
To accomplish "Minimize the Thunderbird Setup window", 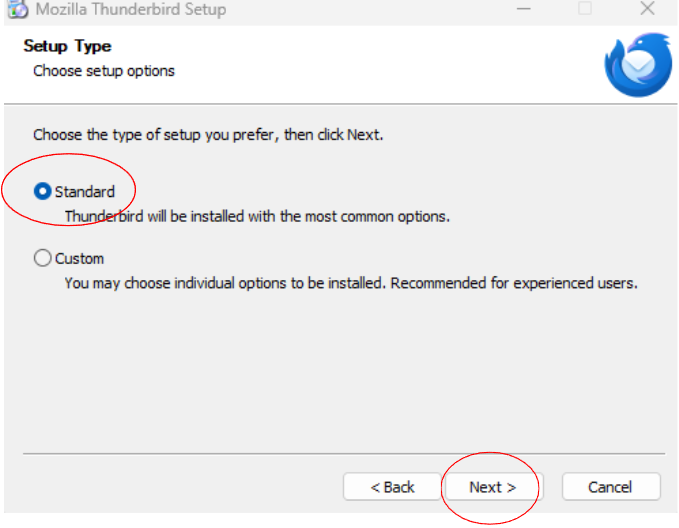I will click(524, 9).
